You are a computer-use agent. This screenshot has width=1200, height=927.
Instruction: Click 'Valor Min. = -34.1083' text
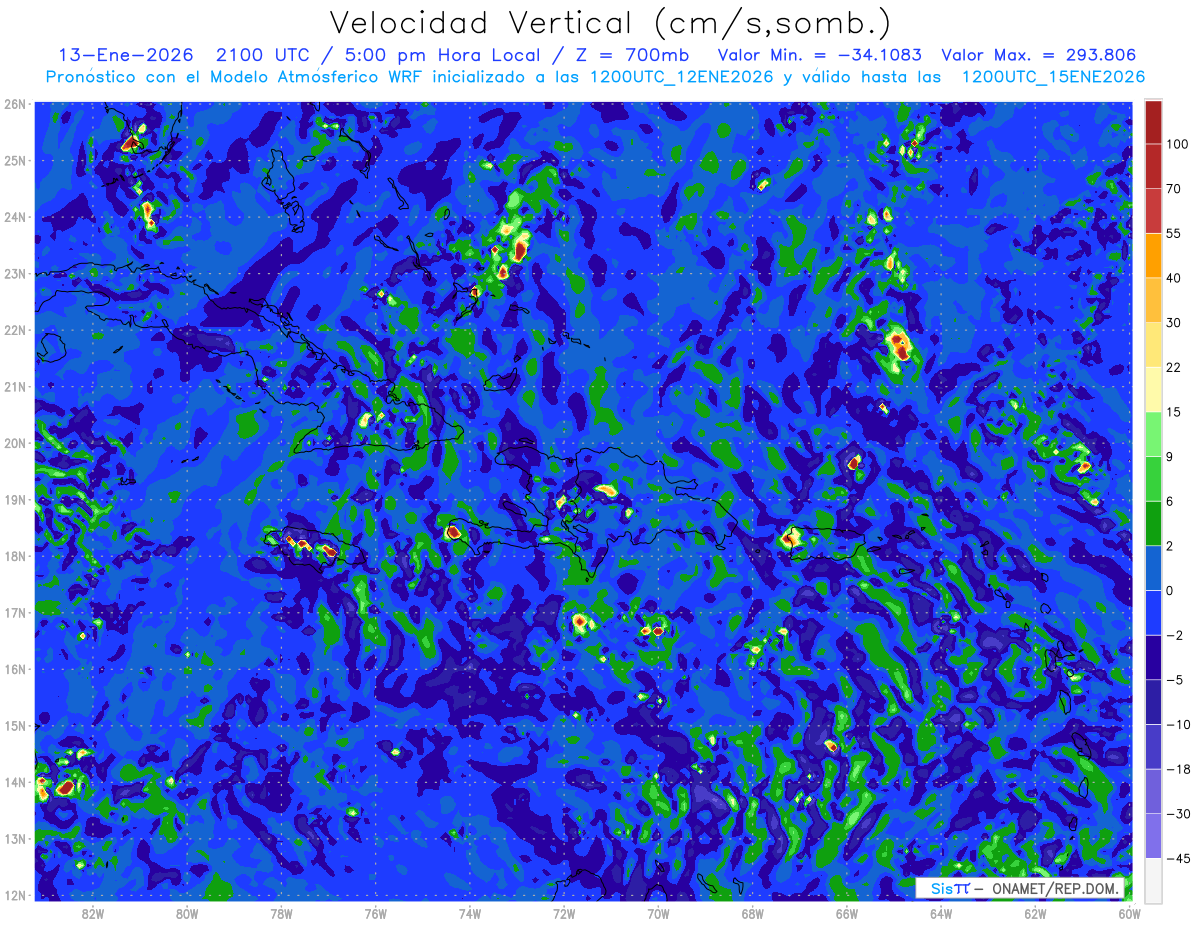click(x=821, y=55)
